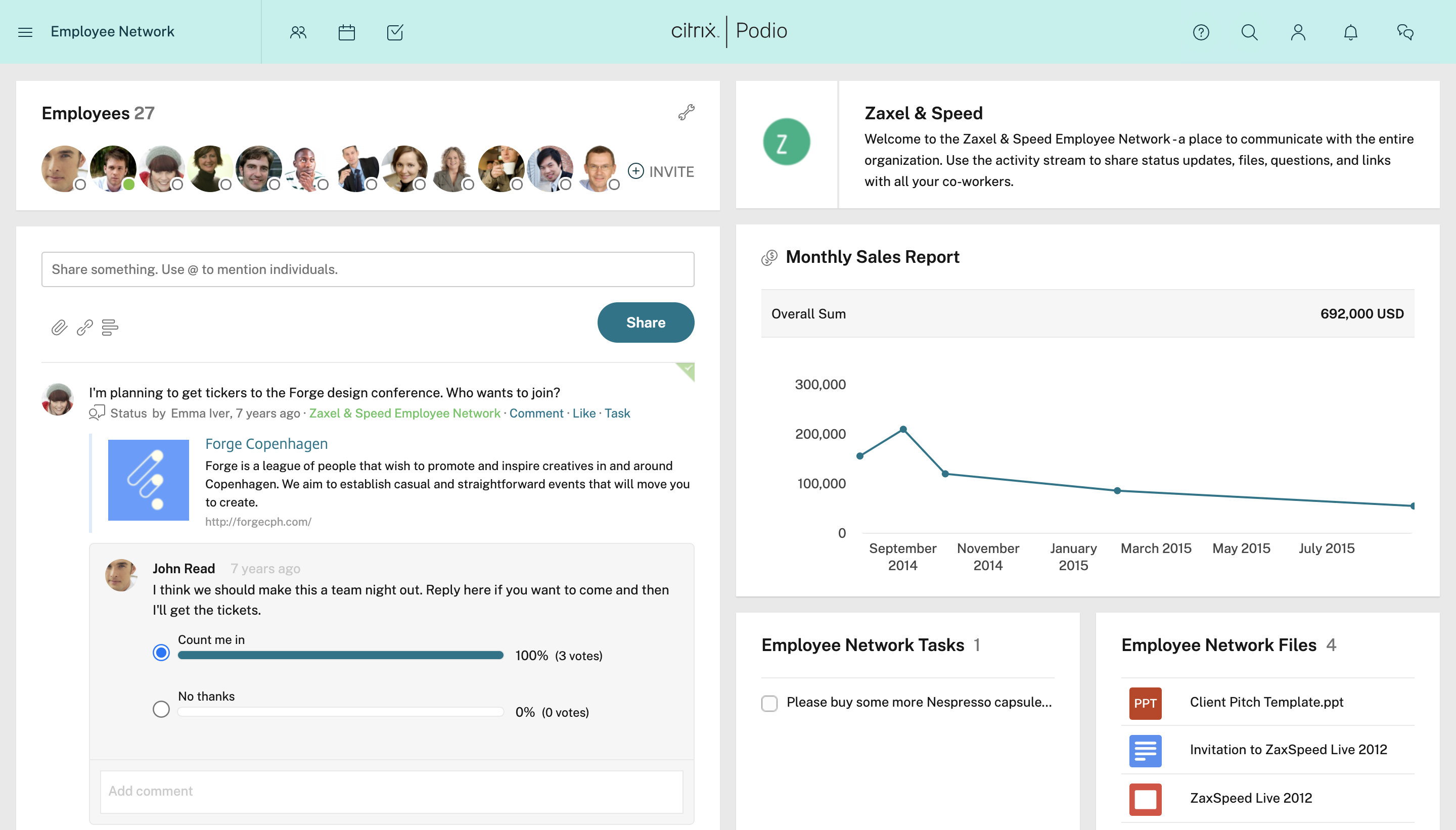
Task: Open the chat conversations icon
Action: pyautogui.click(x=1405, y=32)
